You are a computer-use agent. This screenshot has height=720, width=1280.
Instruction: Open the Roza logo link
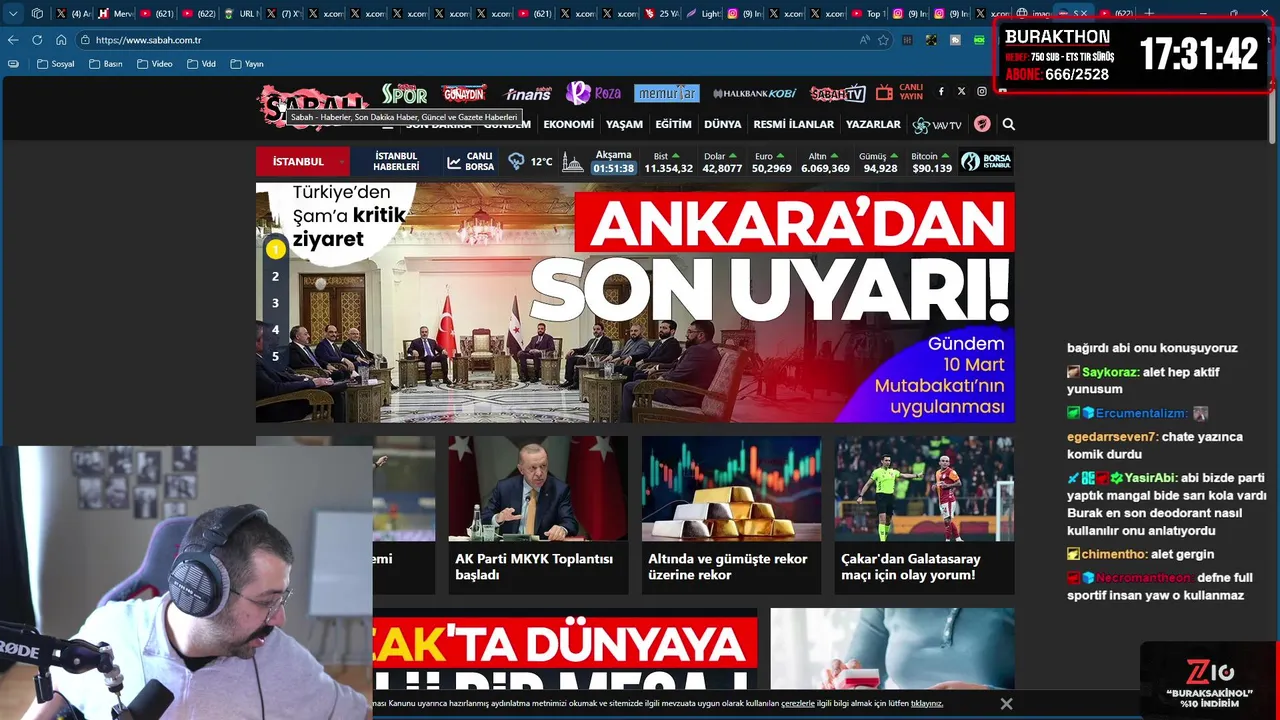tap(594, 93)
